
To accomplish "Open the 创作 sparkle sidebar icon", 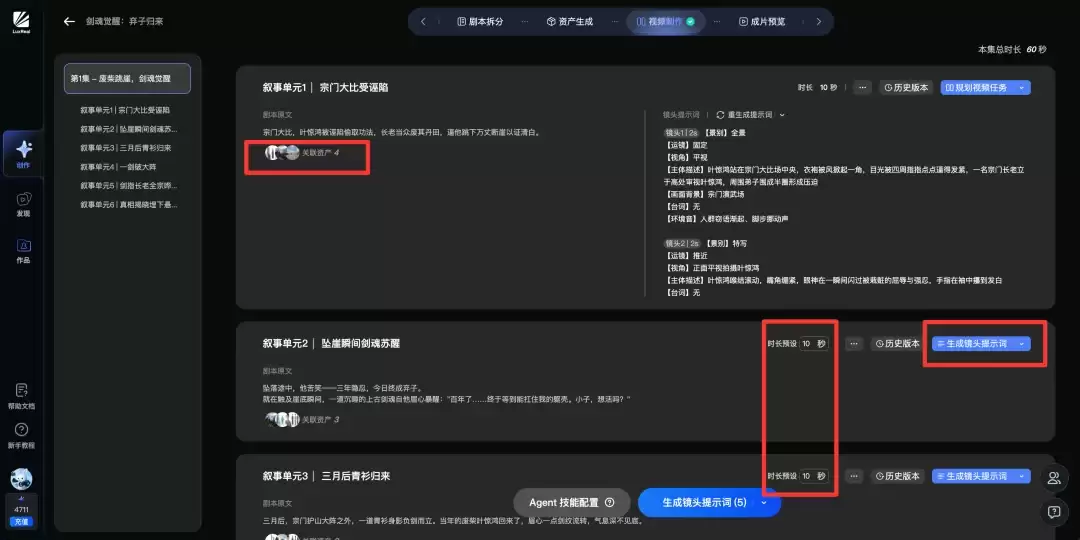I will coord(23,149).
